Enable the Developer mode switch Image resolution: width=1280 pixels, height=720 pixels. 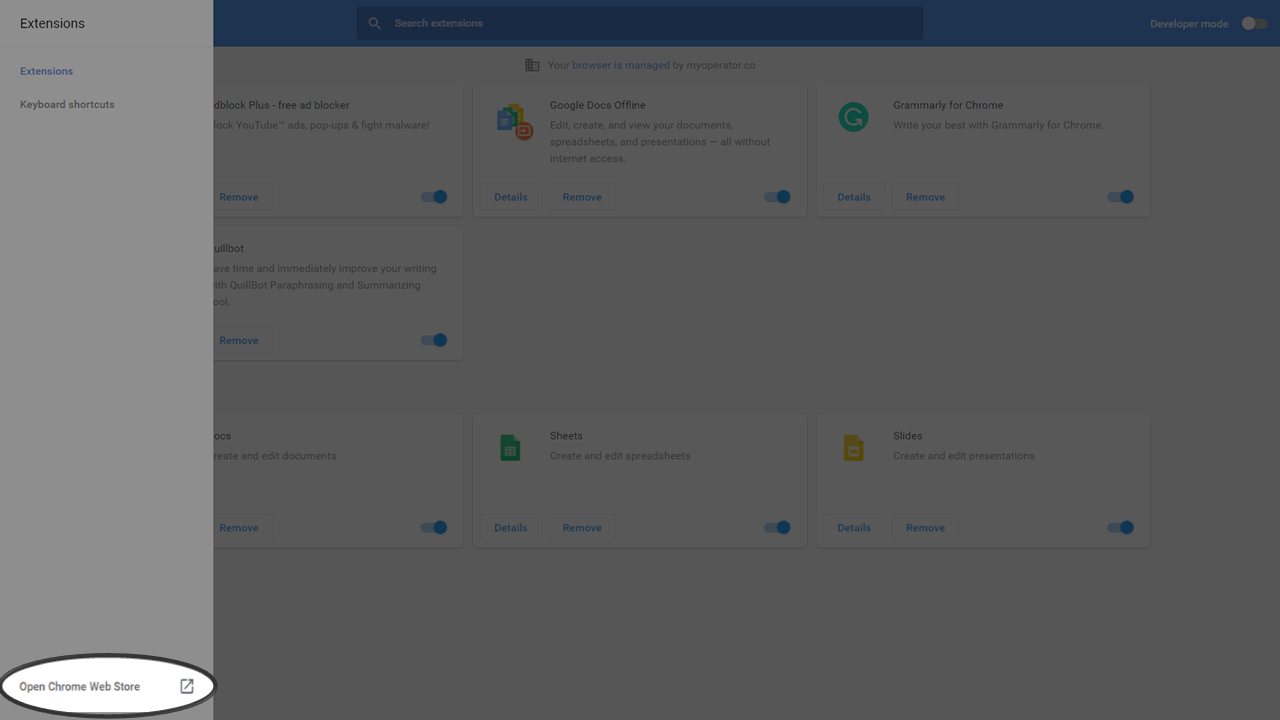[1254, 23]
